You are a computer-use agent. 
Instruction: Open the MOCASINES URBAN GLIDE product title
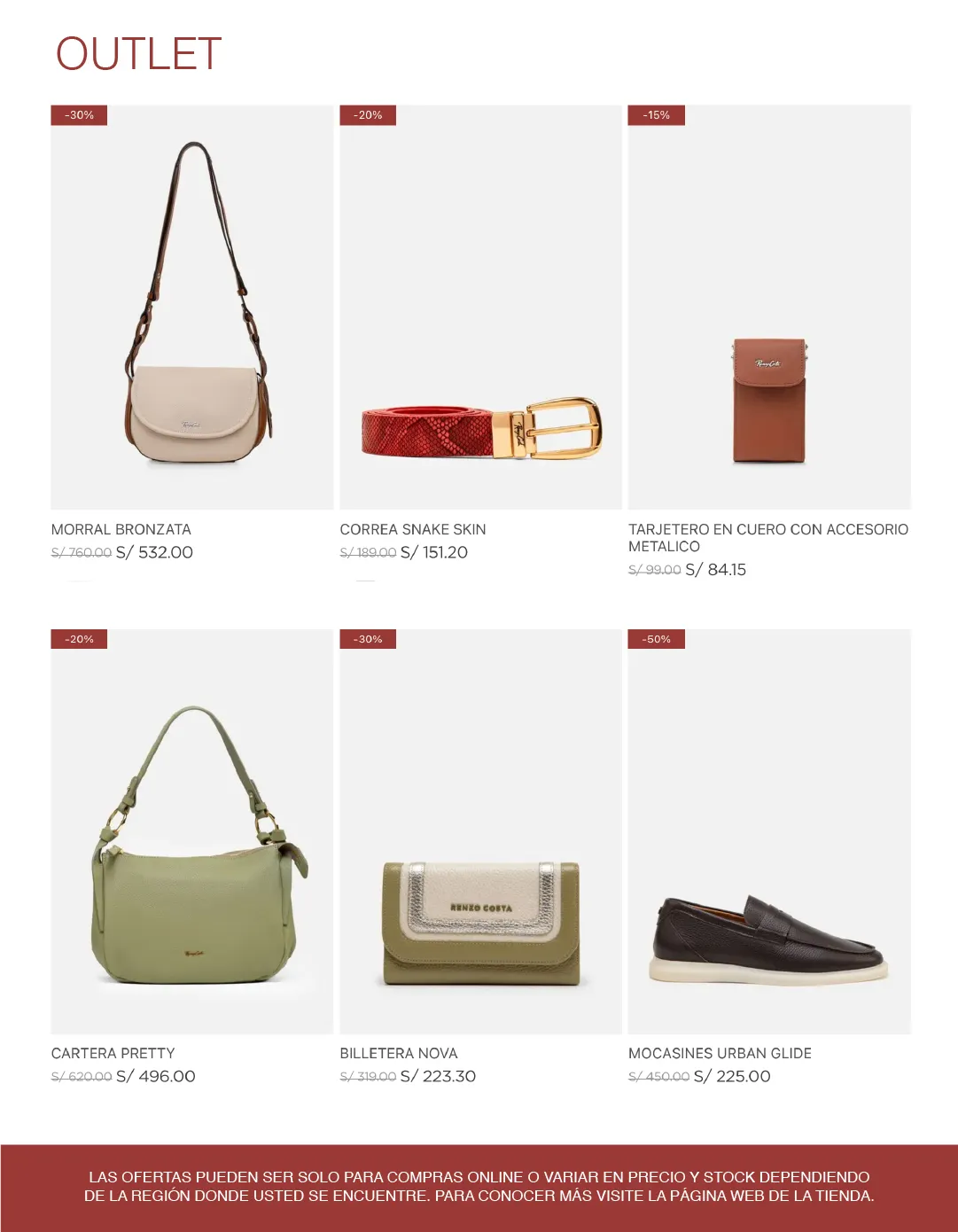click(720, 1053)
